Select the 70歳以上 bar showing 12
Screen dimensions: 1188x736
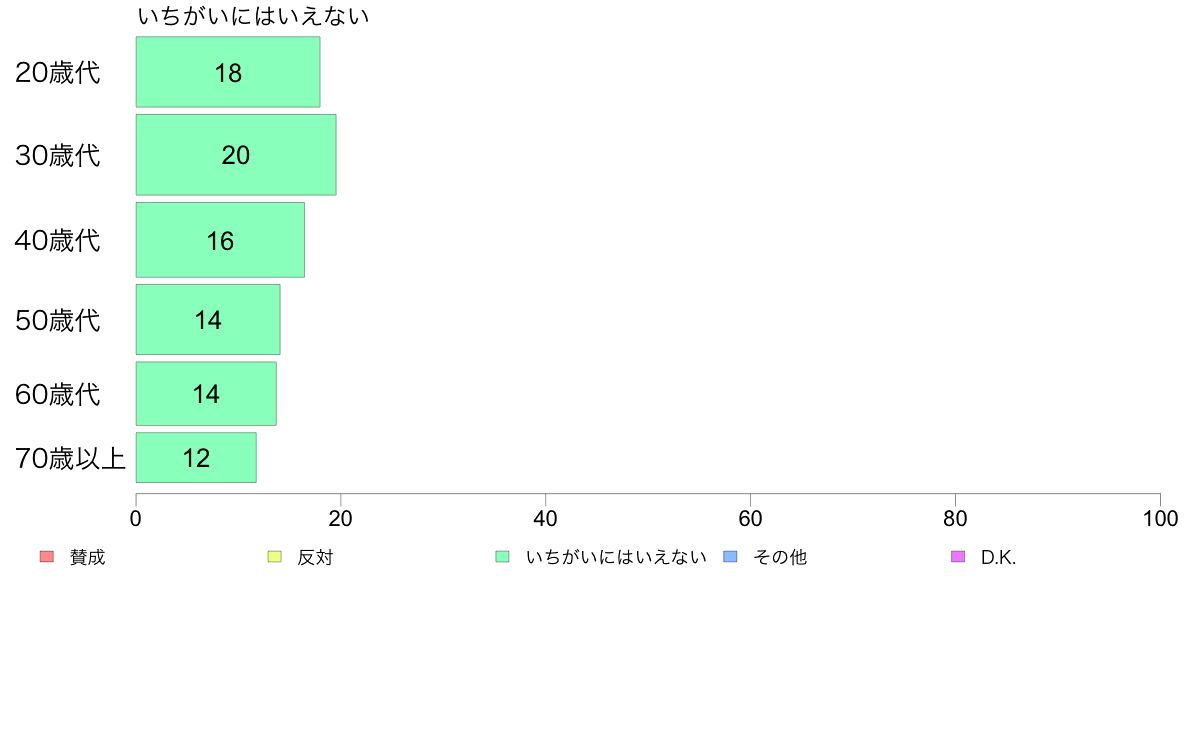pos(196,457)
